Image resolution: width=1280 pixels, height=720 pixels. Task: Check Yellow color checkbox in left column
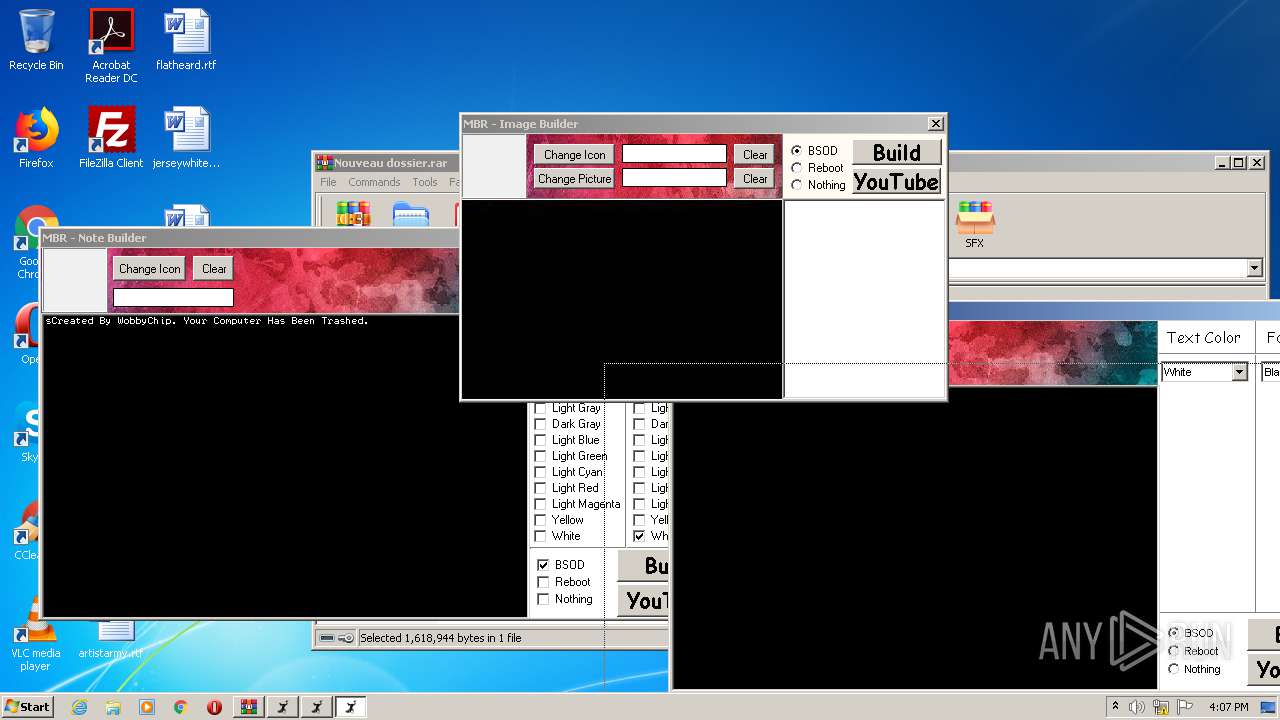(x=540, y=520)
